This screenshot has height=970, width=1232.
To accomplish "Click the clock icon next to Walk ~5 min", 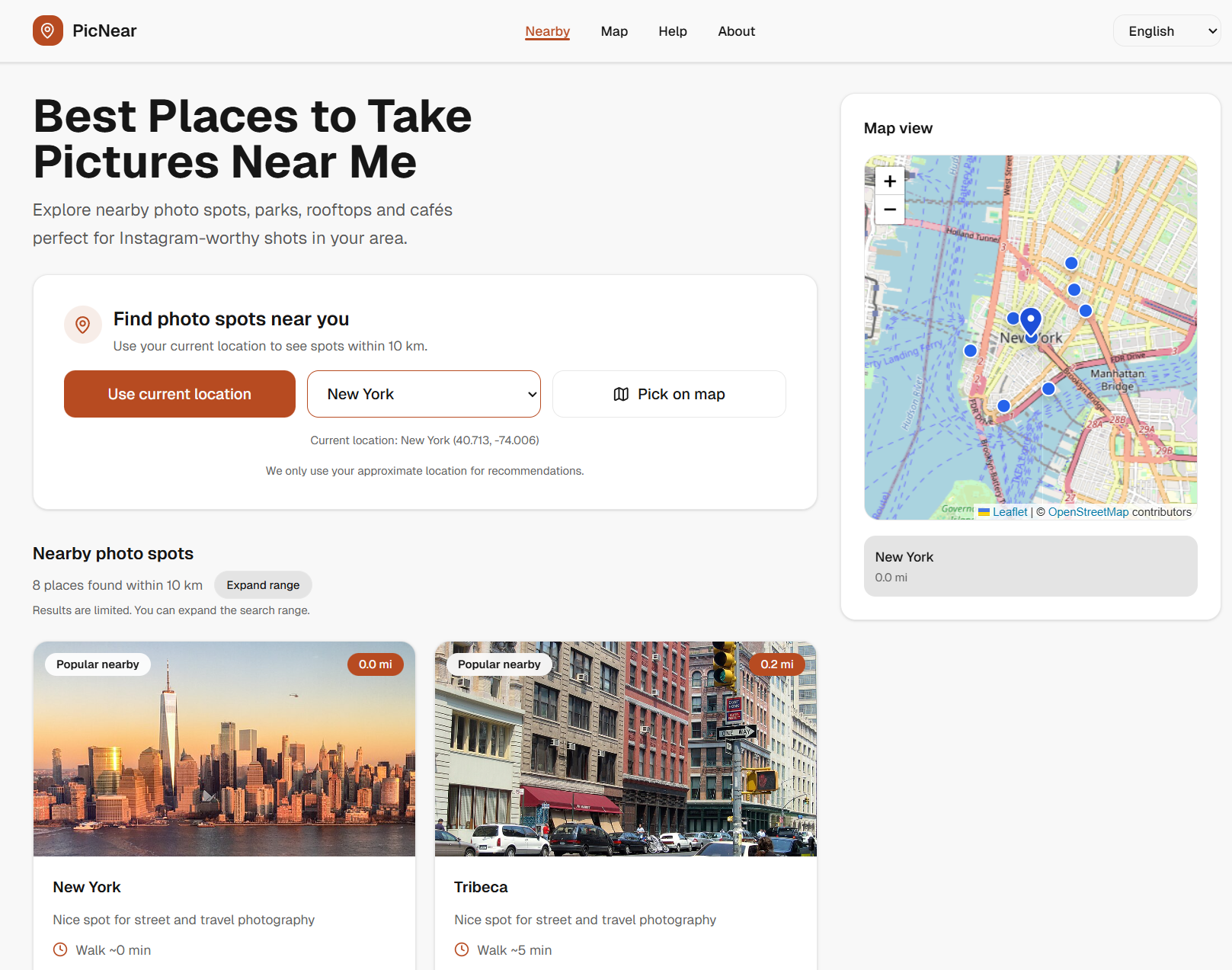I will tap(461, 949).
